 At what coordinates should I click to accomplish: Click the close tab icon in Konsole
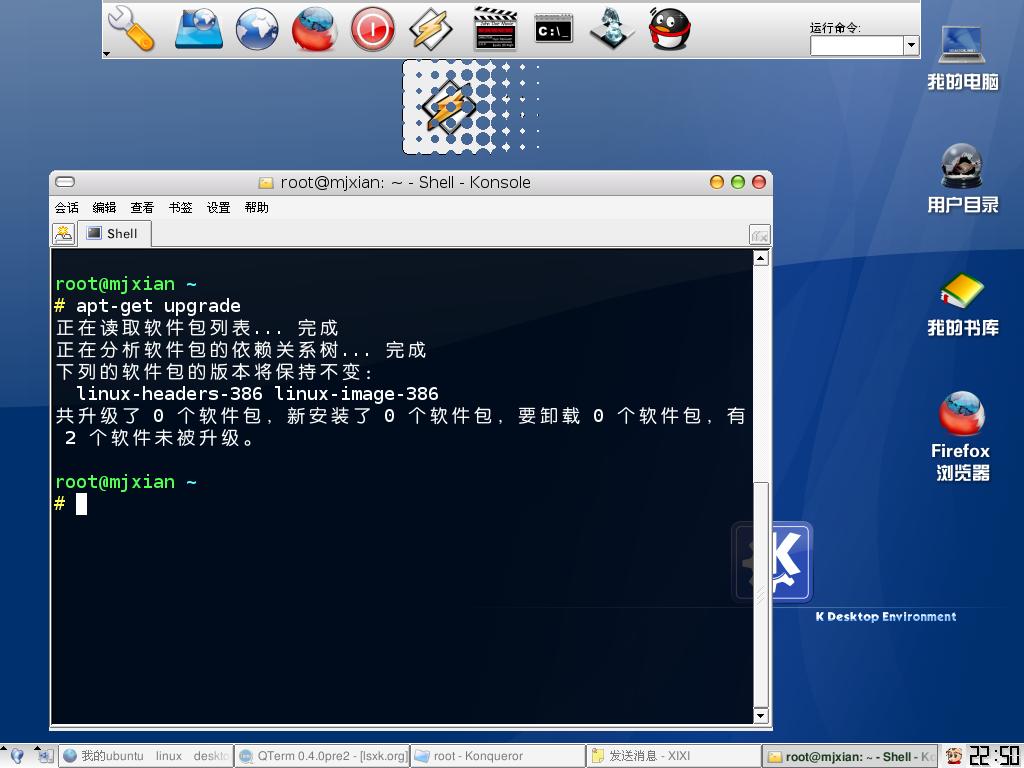click(760, 235)
